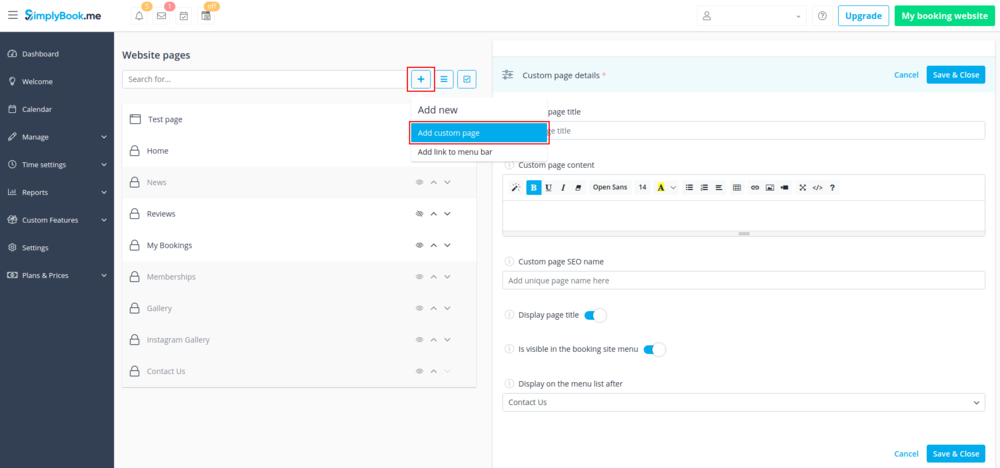The image size is (1000, 468).
Task: Click the My booking website button
Action: pos(944,16)
